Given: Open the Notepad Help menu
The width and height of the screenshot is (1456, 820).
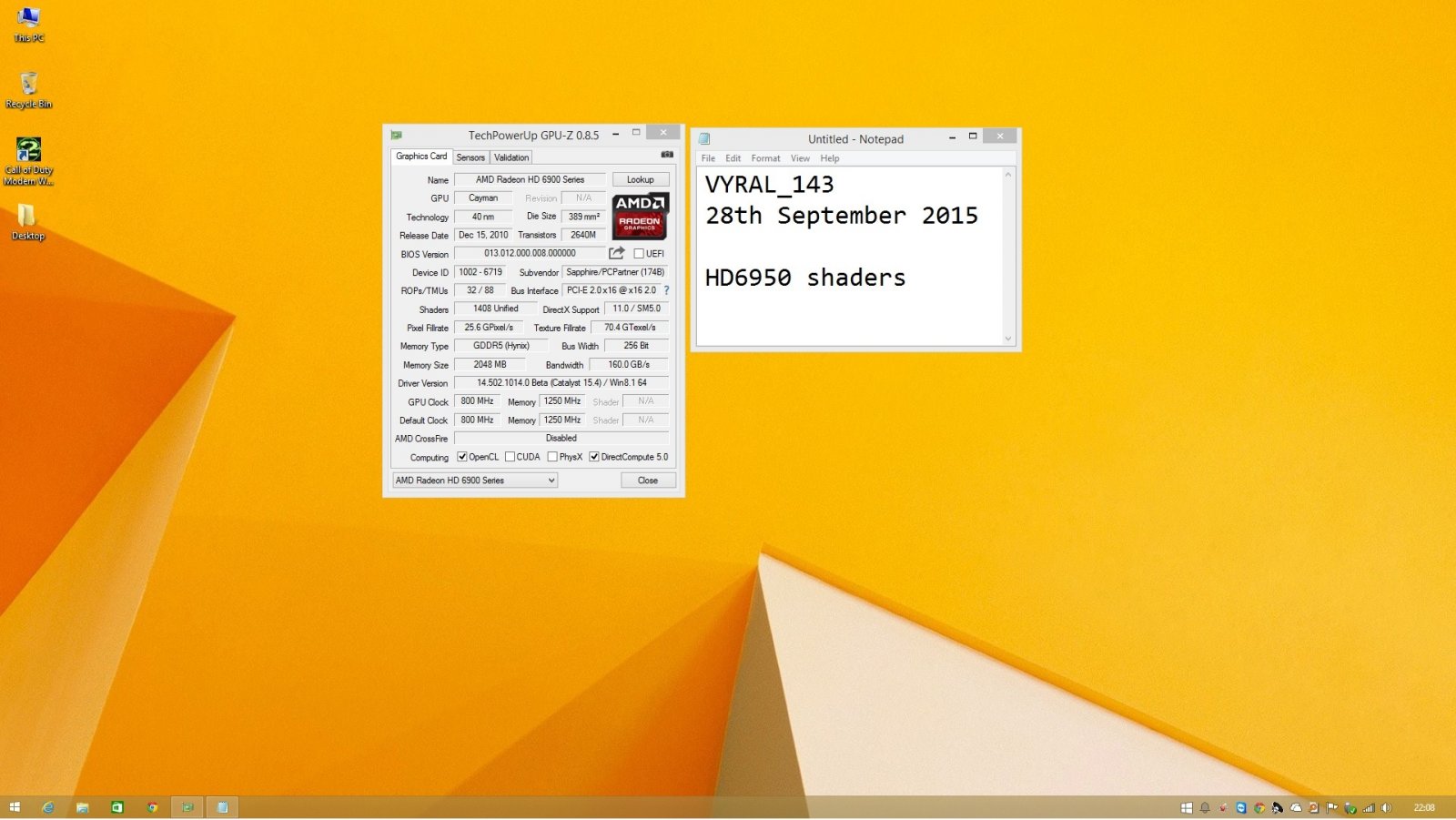Looking at the screenshot, I should pyautogui.click(x=830, y=158).
